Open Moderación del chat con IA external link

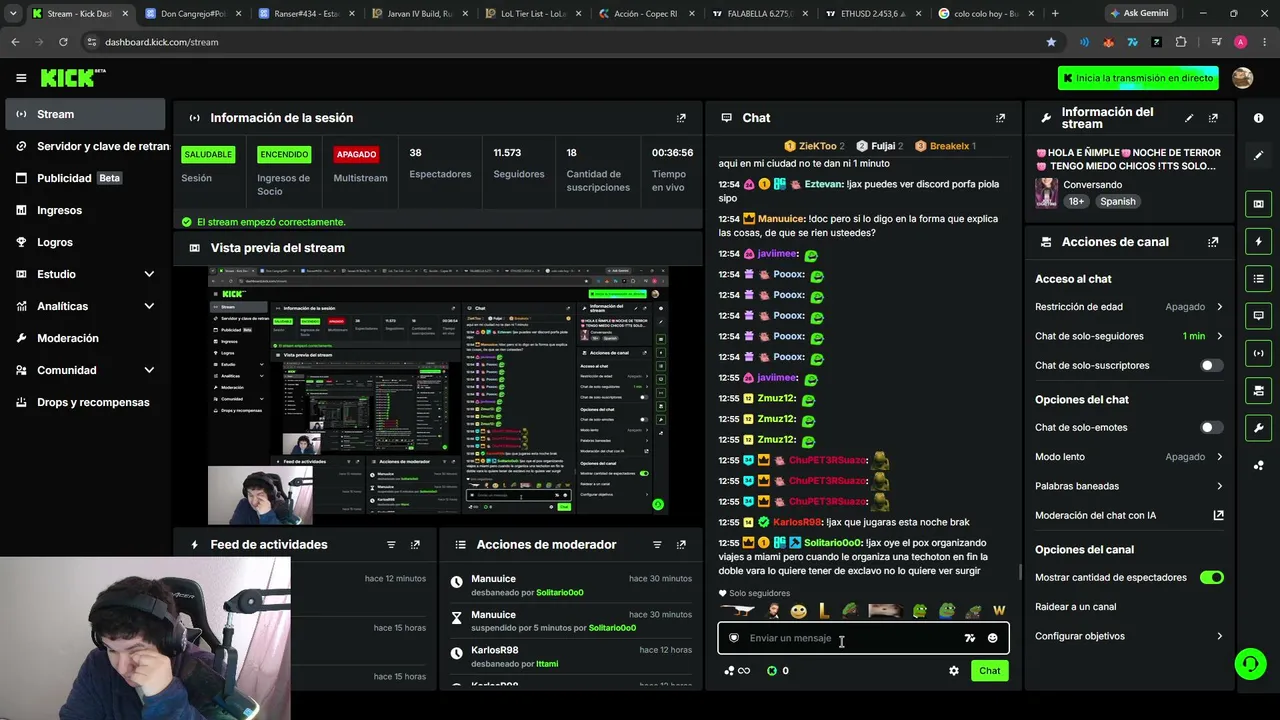1218,516
